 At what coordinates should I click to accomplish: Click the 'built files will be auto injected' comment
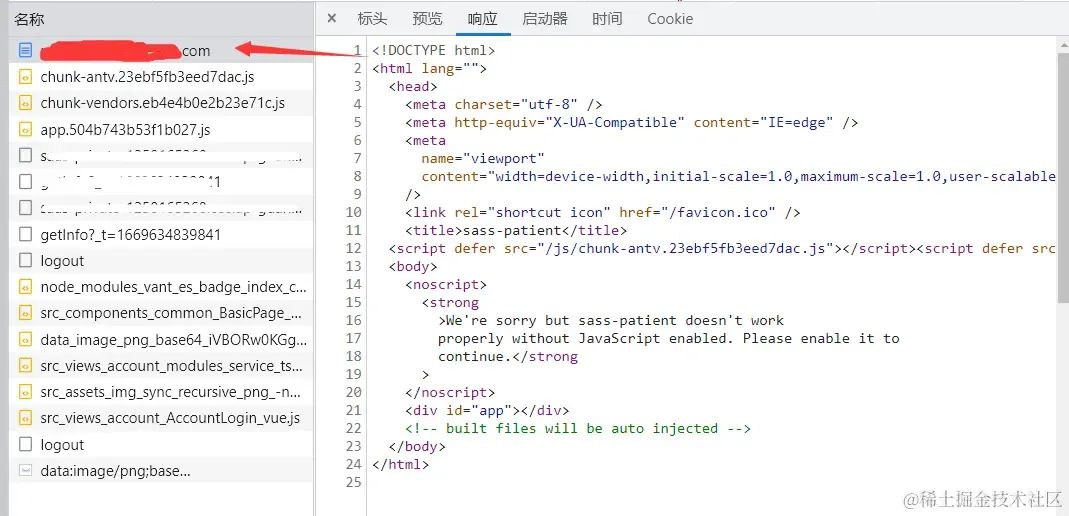tap(577, 428)
